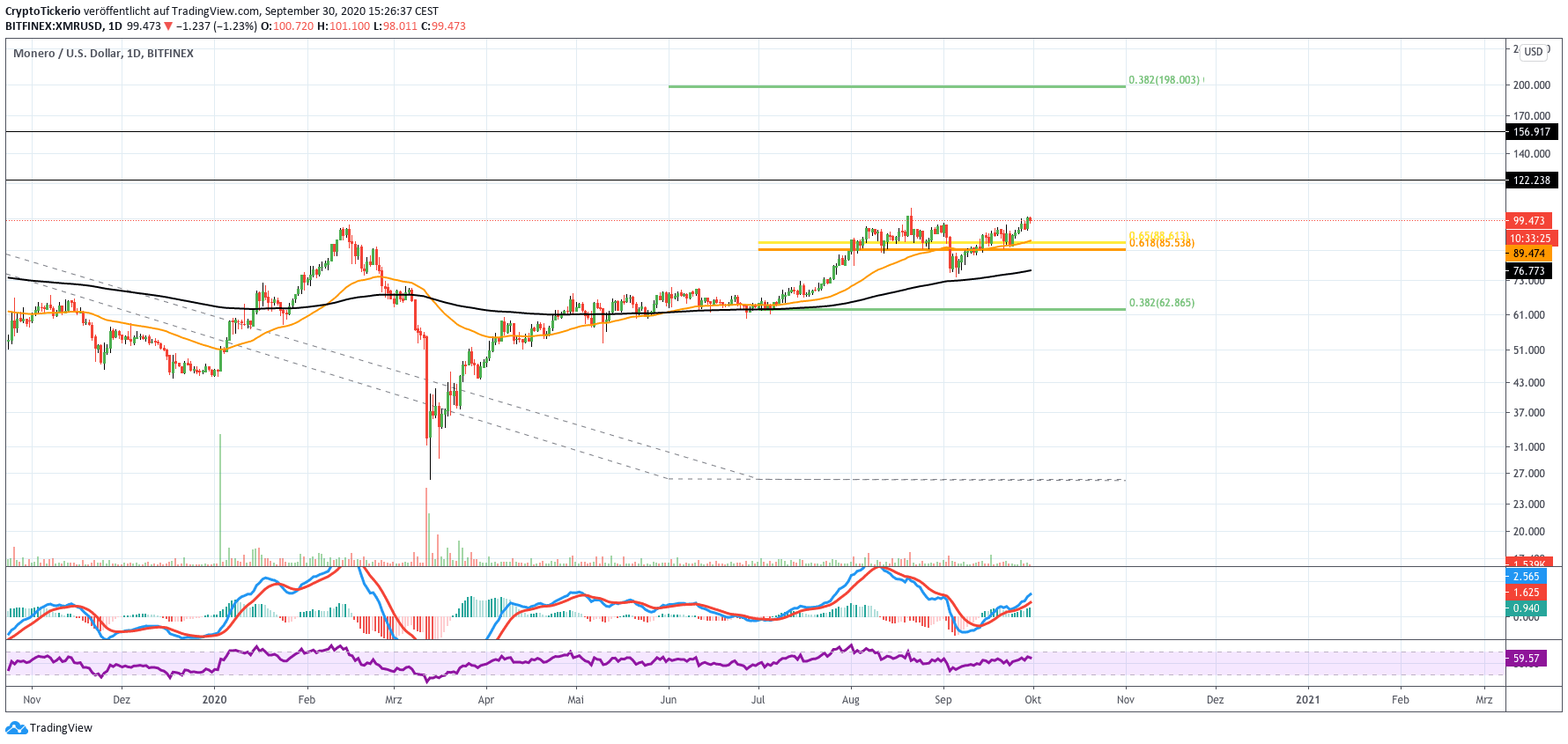Image resolution: width=1568 pixels, height=744 pixels.
Task: Click the red 1.625 signal value label
Action: [1526, 593]
